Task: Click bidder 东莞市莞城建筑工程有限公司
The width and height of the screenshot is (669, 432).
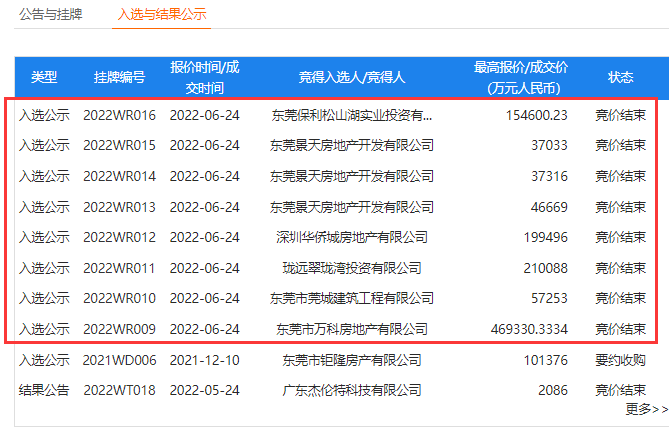Action: (x=352, y=298)
